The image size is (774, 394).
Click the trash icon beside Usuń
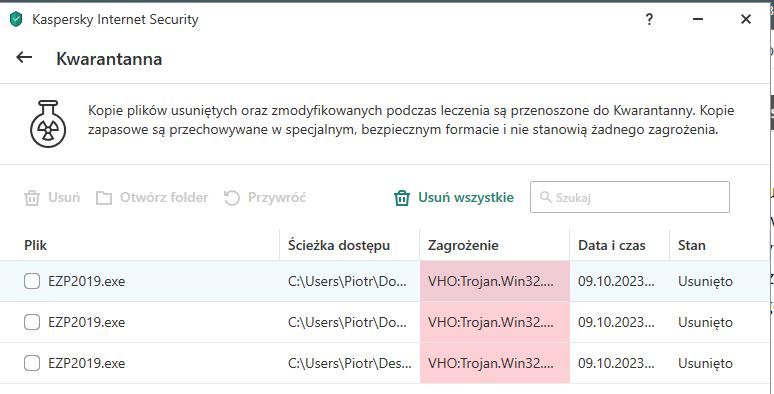pyautogui.click(x=32, y=198)
